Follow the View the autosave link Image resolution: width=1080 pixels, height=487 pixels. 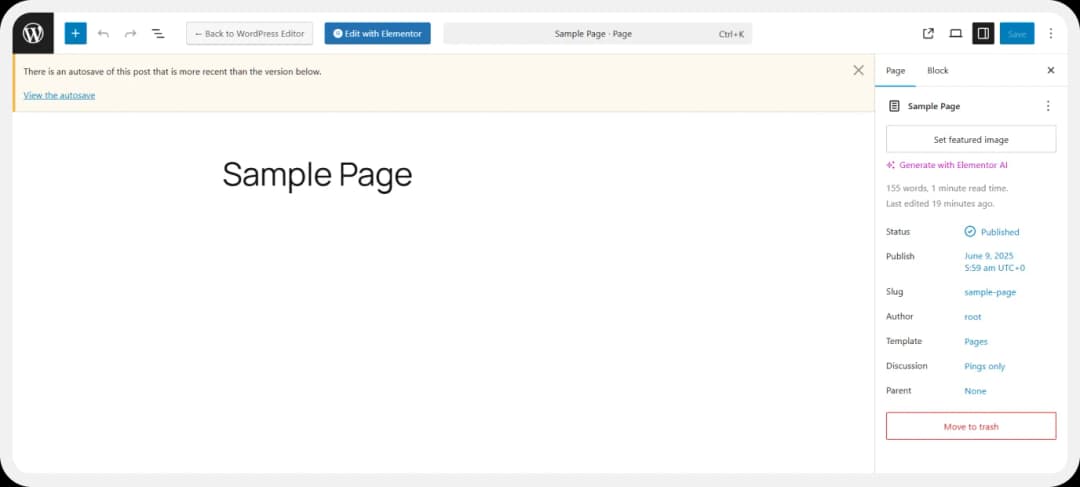tap(59, 95)
